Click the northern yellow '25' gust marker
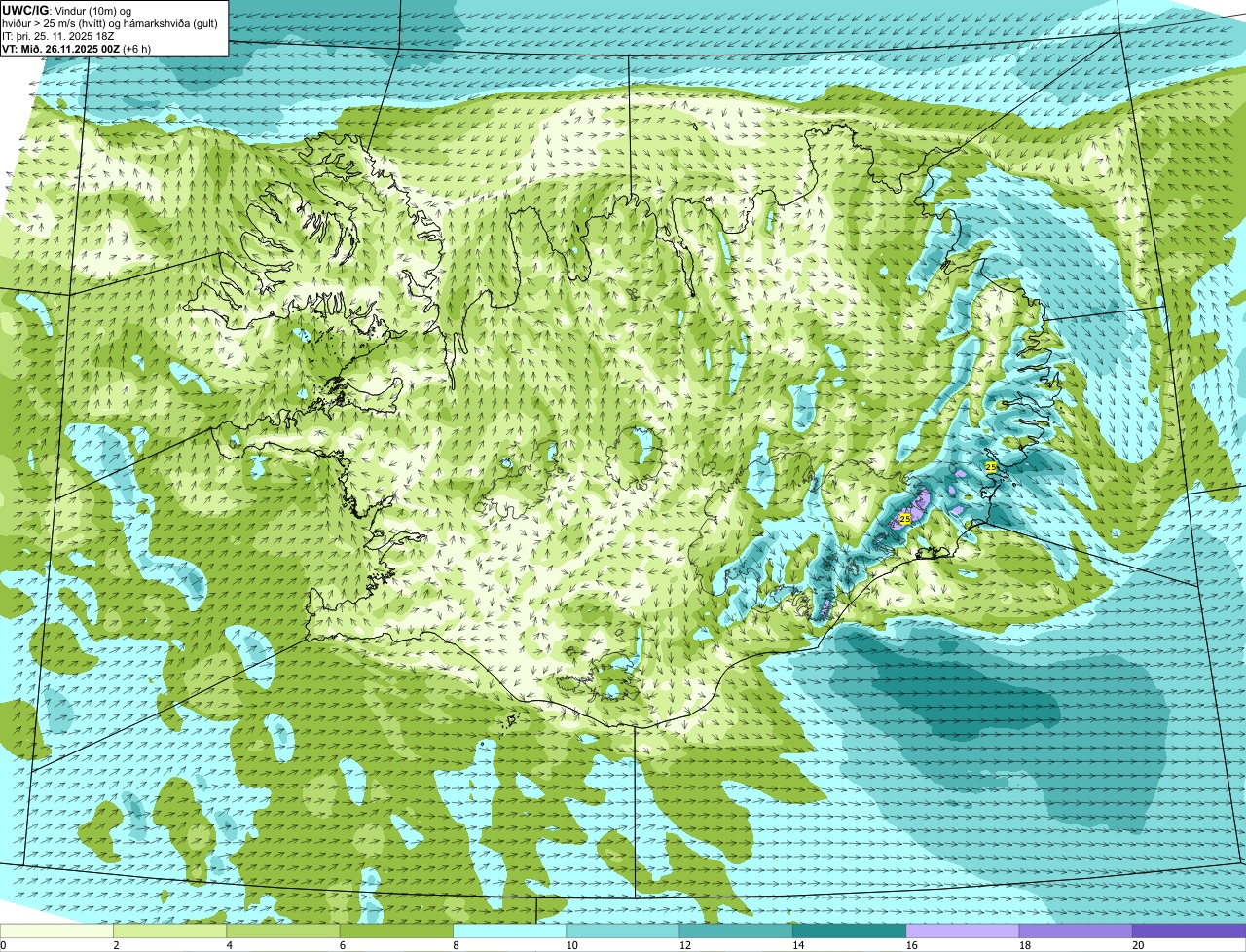Image resolution: width=1246 pixels, height=952 pixels. (991, 468)
